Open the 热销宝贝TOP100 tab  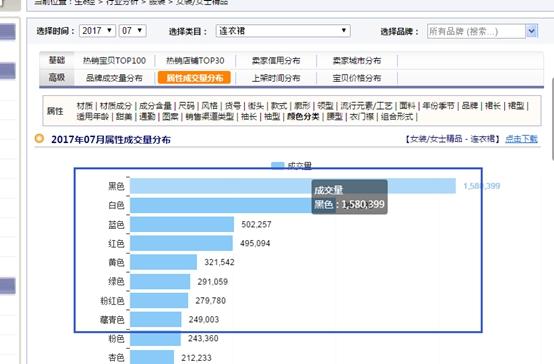pos(114,61)
